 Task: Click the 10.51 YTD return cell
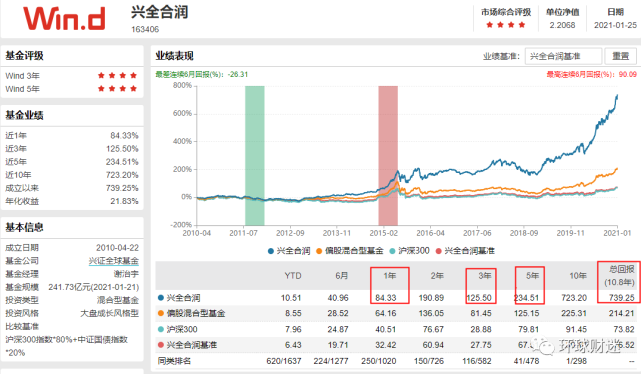(291, 298)
